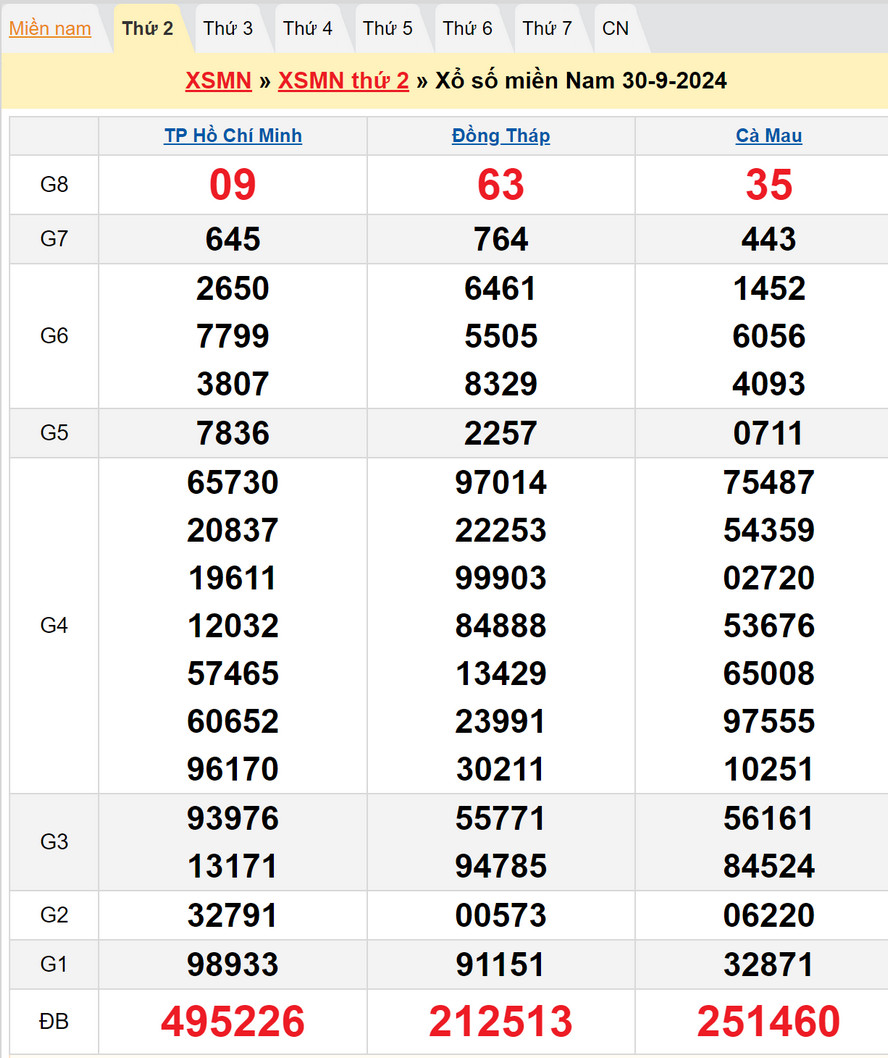Viewport: 888px width, 1058px height.
Task: Open the Đồng Tháp column link
Action: (501, 136)
